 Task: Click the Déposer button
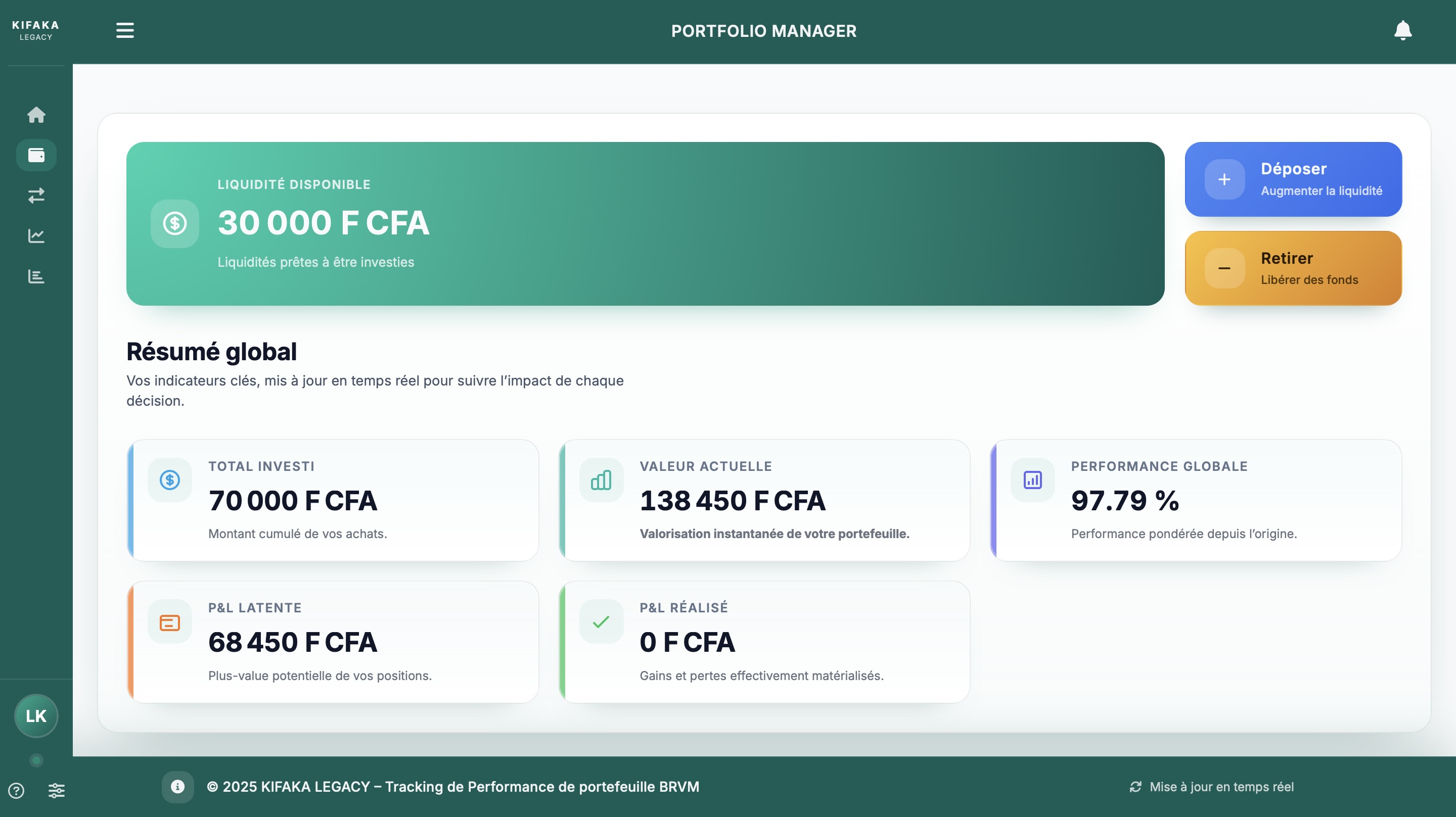[1293, 179]
